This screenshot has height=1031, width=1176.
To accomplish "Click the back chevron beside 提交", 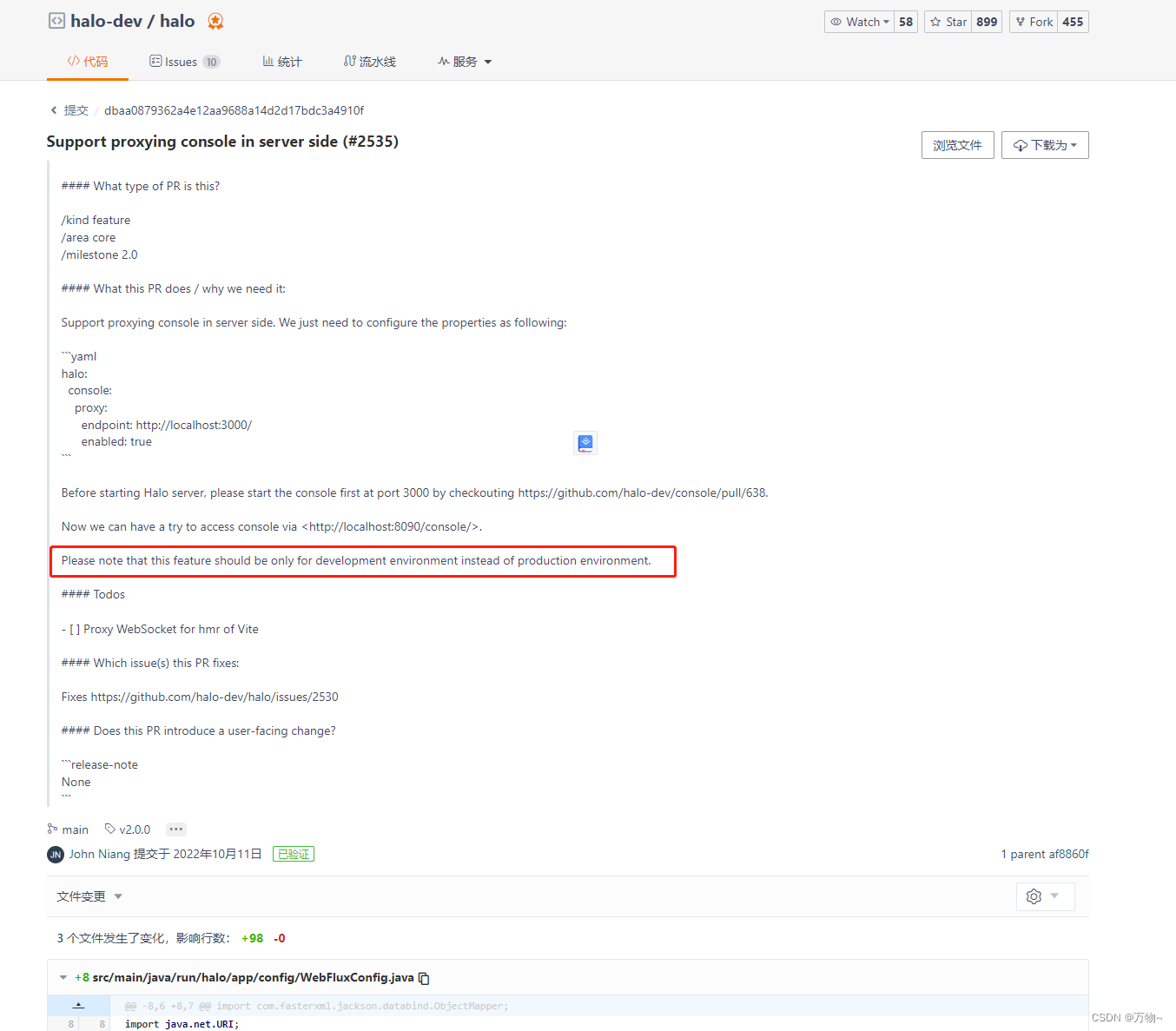I will 54,110.
